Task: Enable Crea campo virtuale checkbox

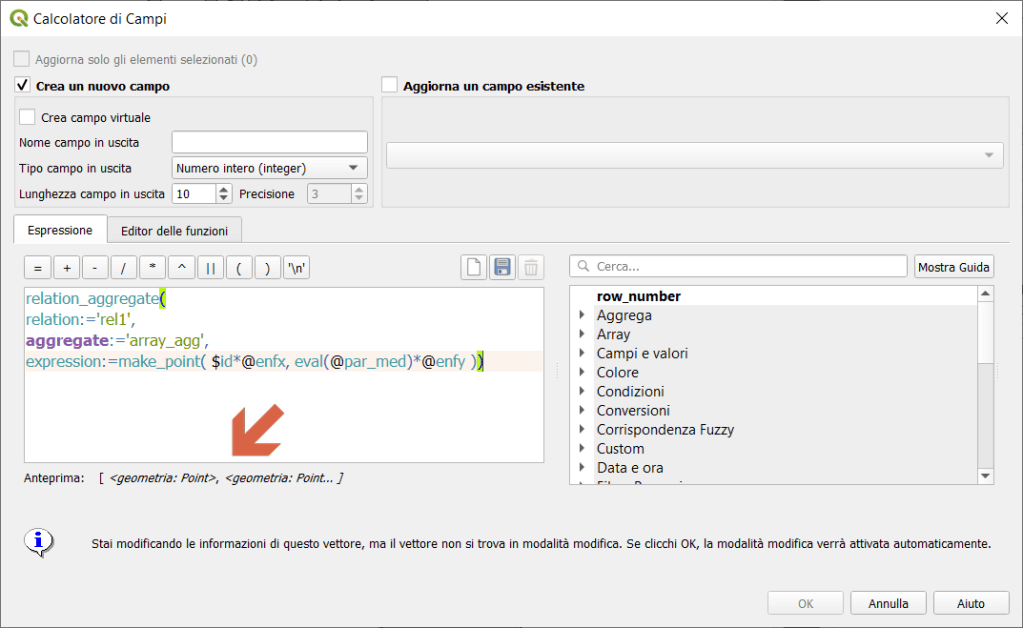Action: click(28, 117)
